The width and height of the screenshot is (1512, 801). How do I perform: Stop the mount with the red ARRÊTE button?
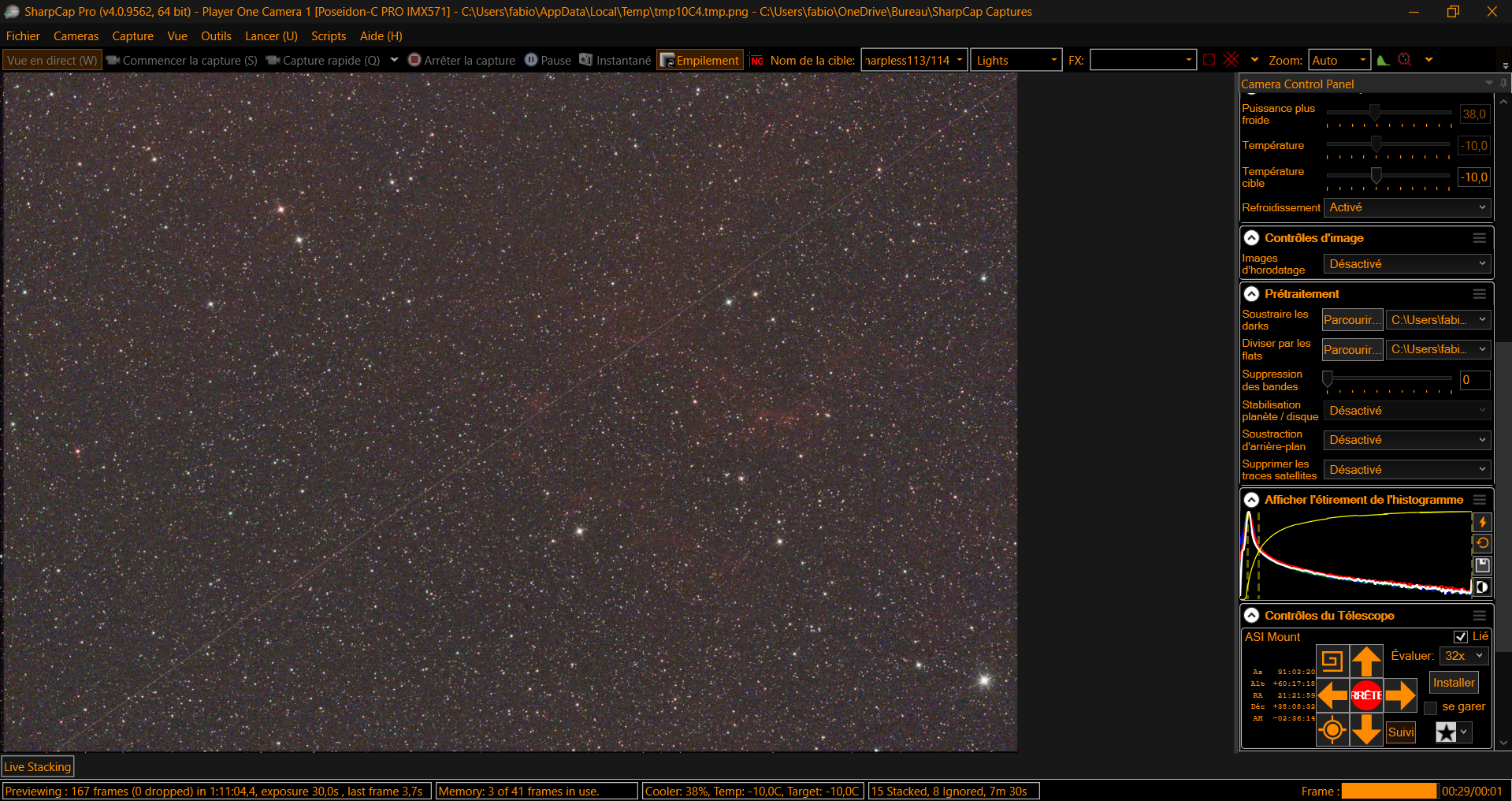pyautogui.click(x=1366, y=695)
